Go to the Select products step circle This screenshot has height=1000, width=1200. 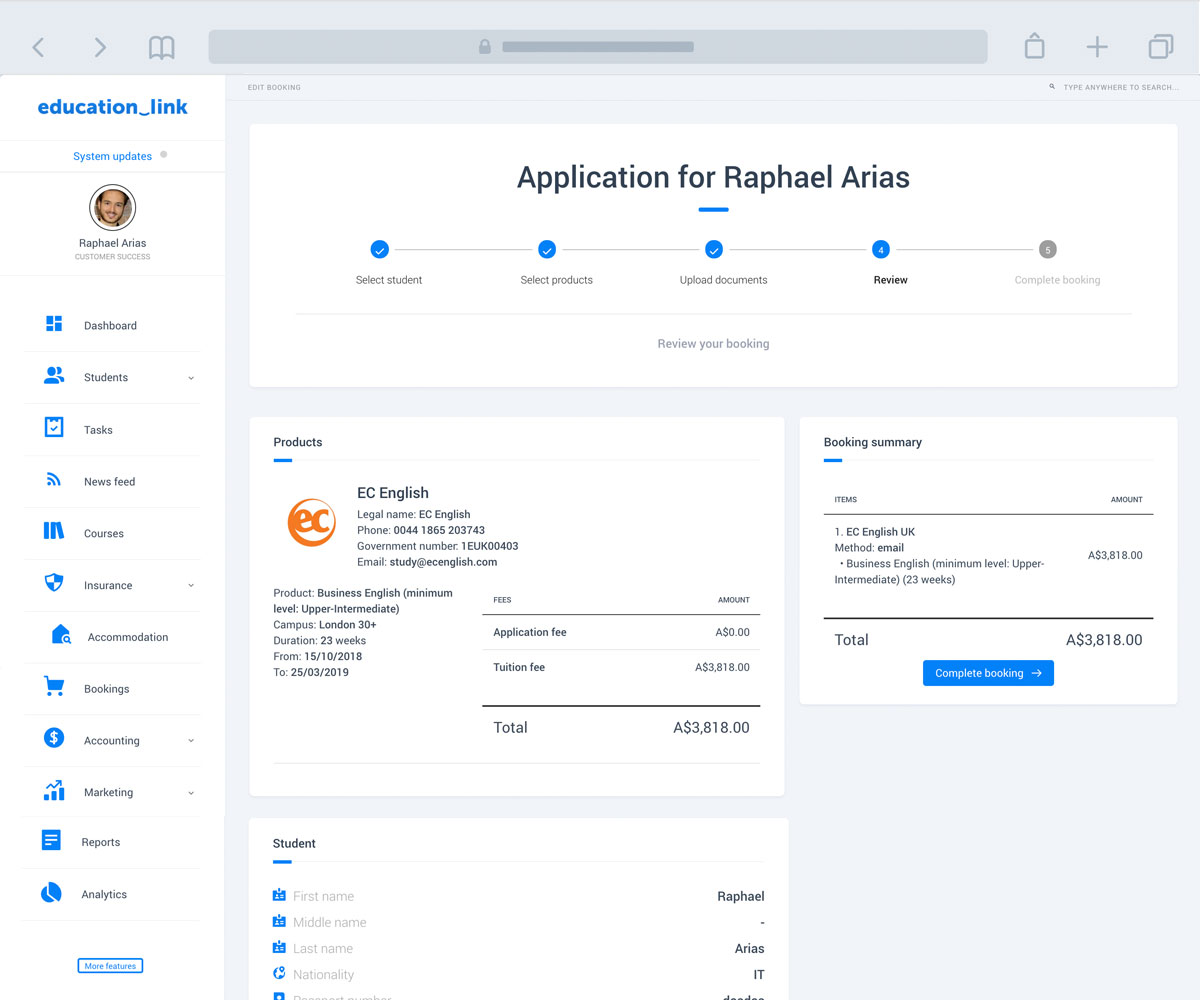(547, 249)
